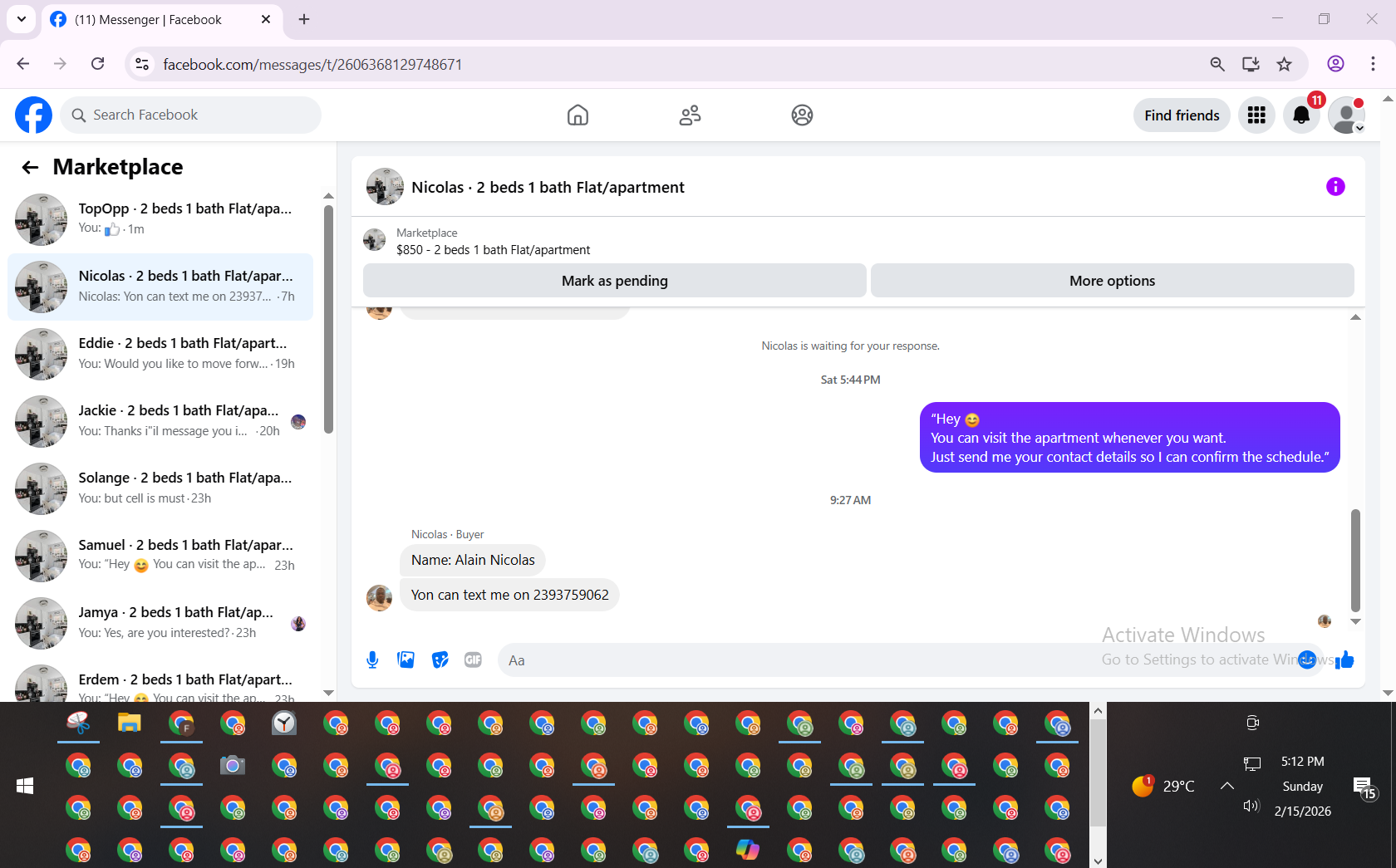Open the taskbar volume control
Image resolution: width=1396 pixels, height=868 pixels.
(1251, 807)
